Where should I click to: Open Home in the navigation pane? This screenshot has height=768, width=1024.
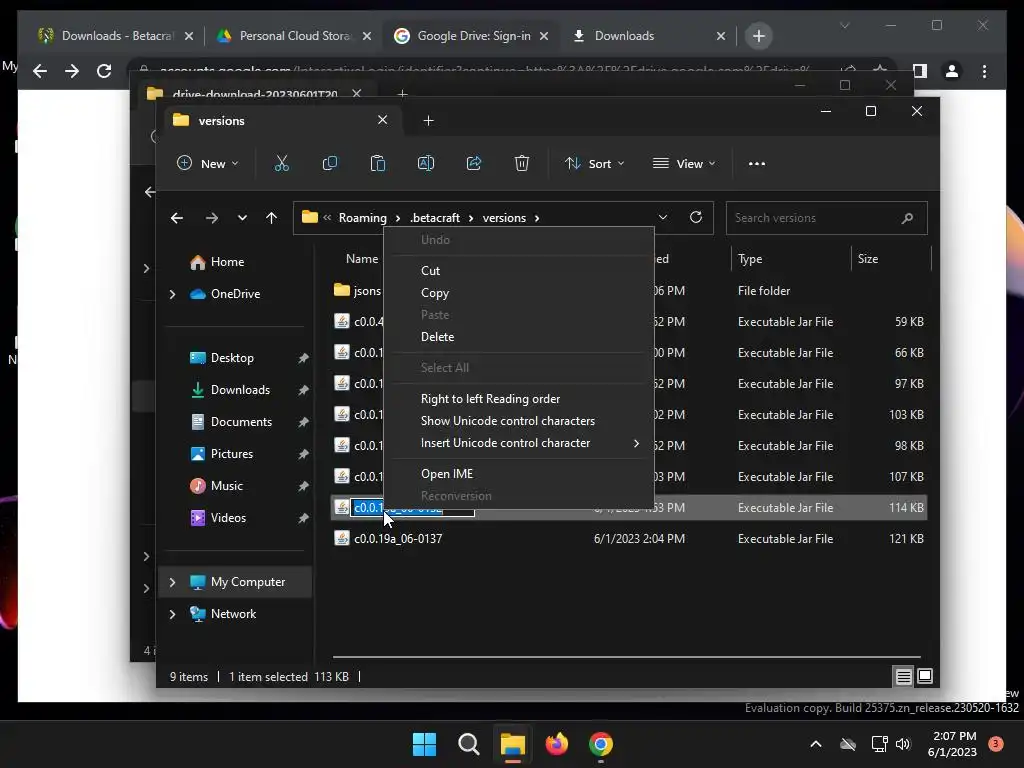pos(227,262)
